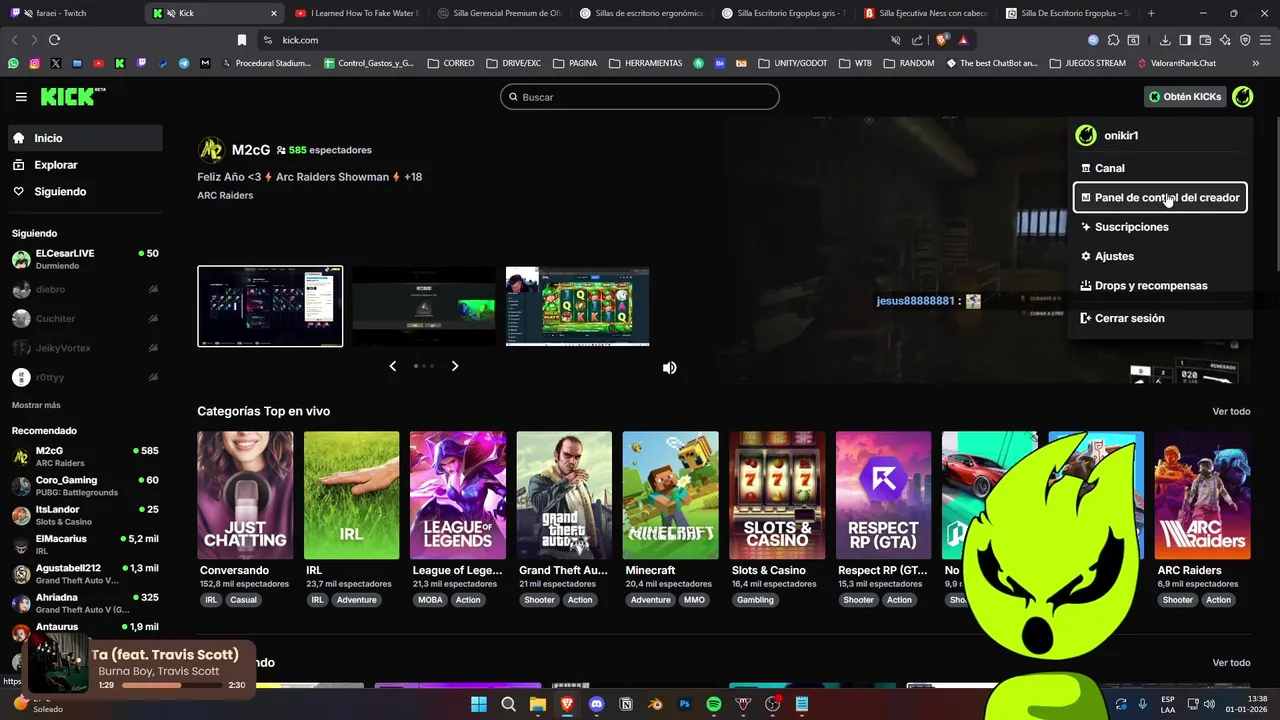Open Ajustes from the user menu

tap(1160, 256)
